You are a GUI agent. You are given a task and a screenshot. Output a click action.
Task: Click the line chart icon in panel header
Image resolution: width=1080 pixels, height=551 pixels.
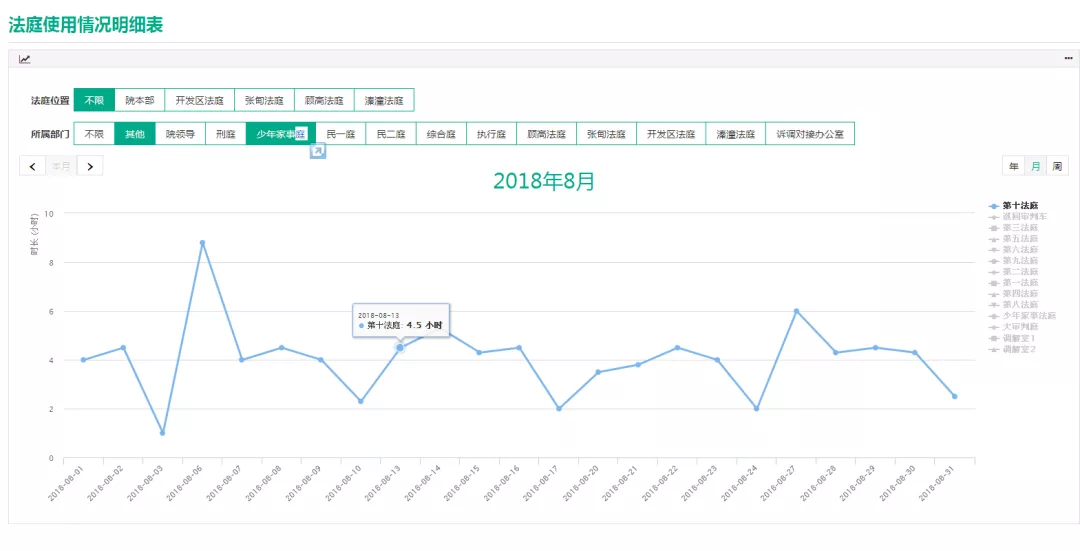point(24,59)
